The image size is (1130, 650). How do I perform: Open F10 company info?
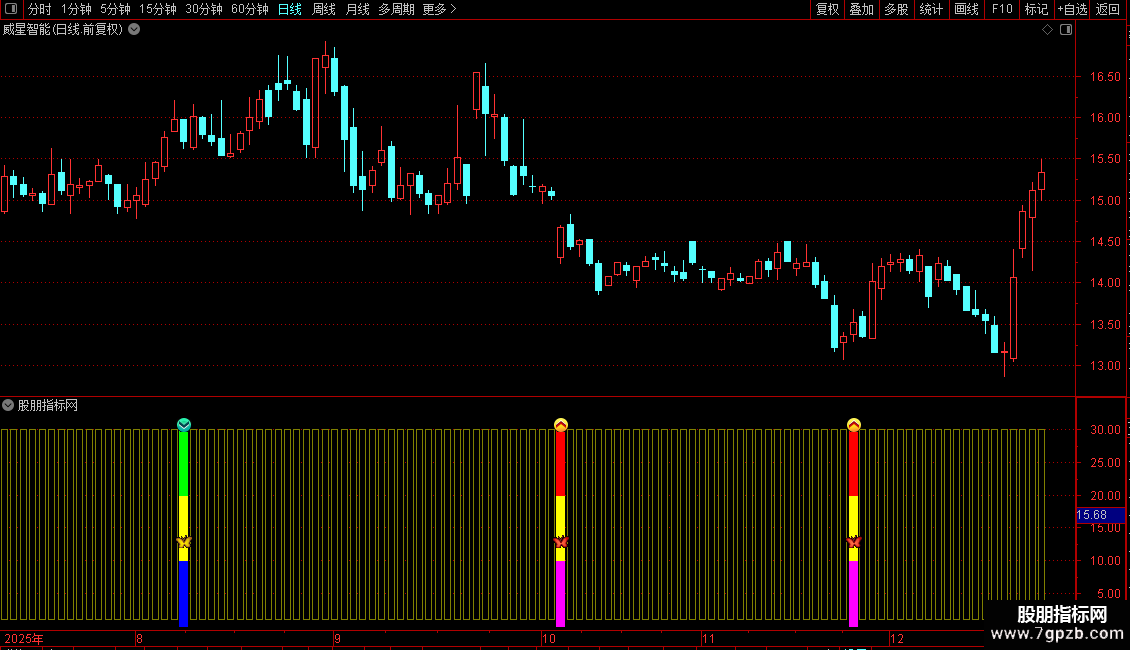(x=1002, y=9)
